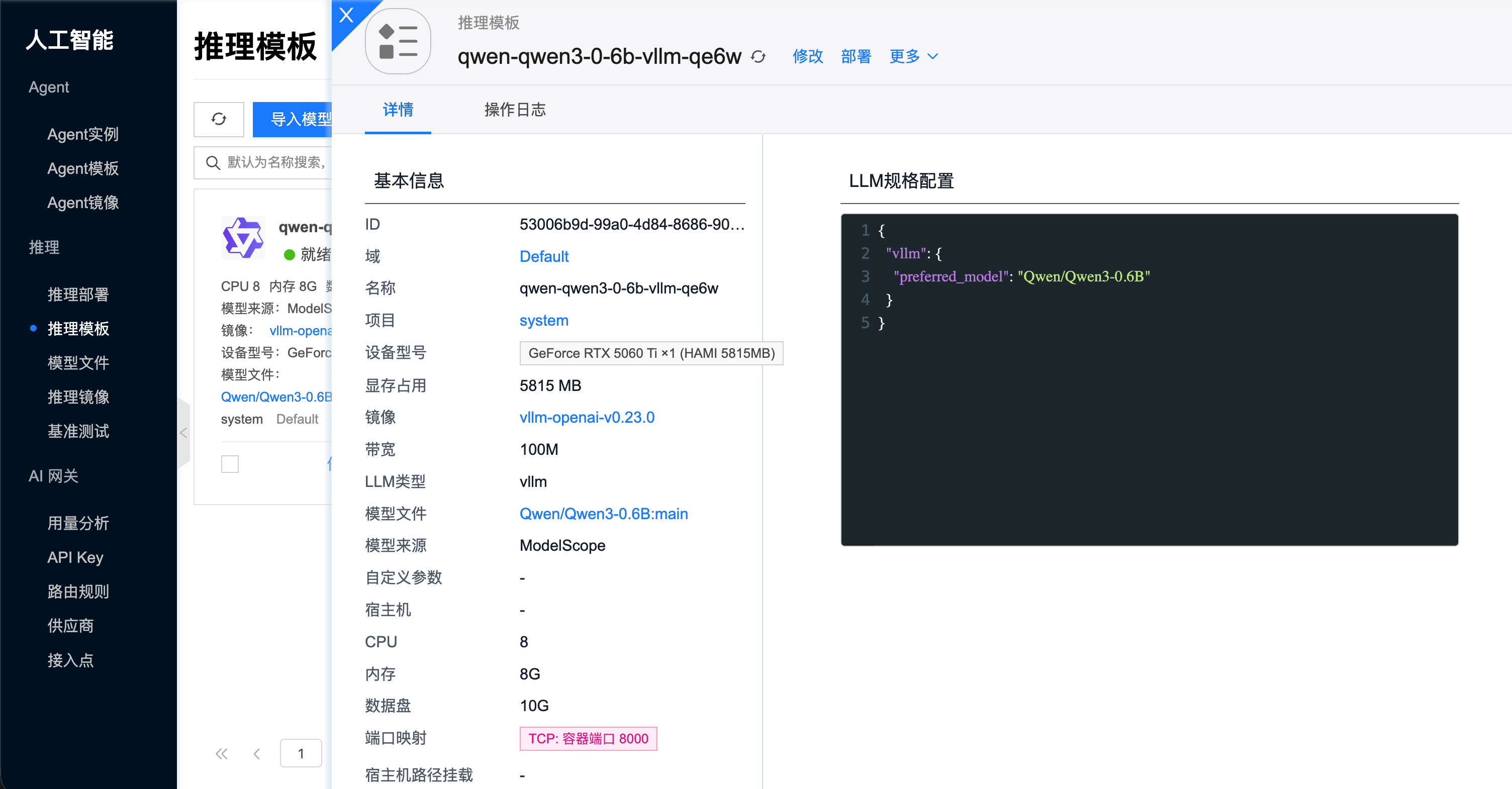The image size is (1512, 789).
Task: Expand the 更多 dropdown menu
Action: 913,56
